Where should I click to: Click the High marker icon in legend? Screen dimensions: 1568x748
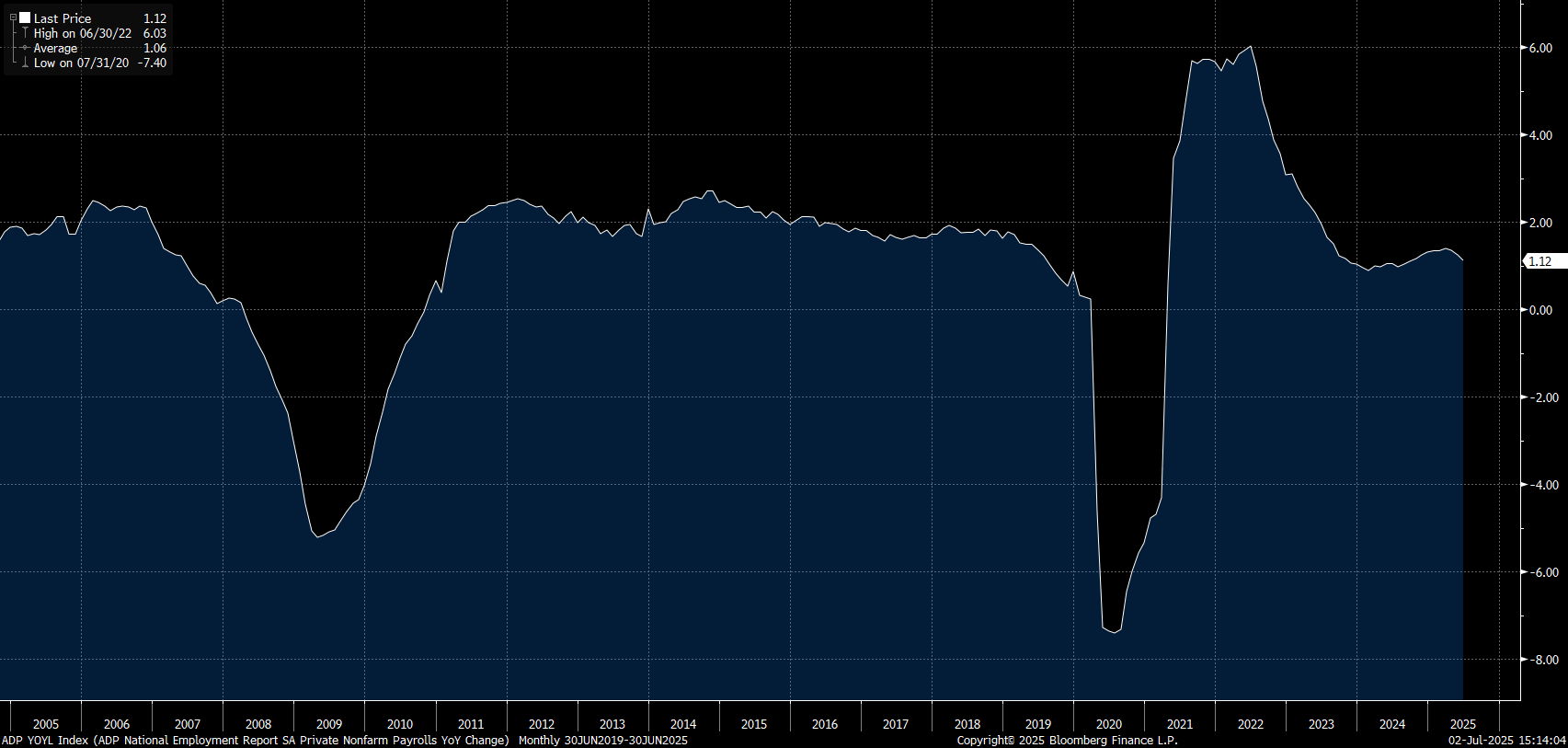point(25,33)
